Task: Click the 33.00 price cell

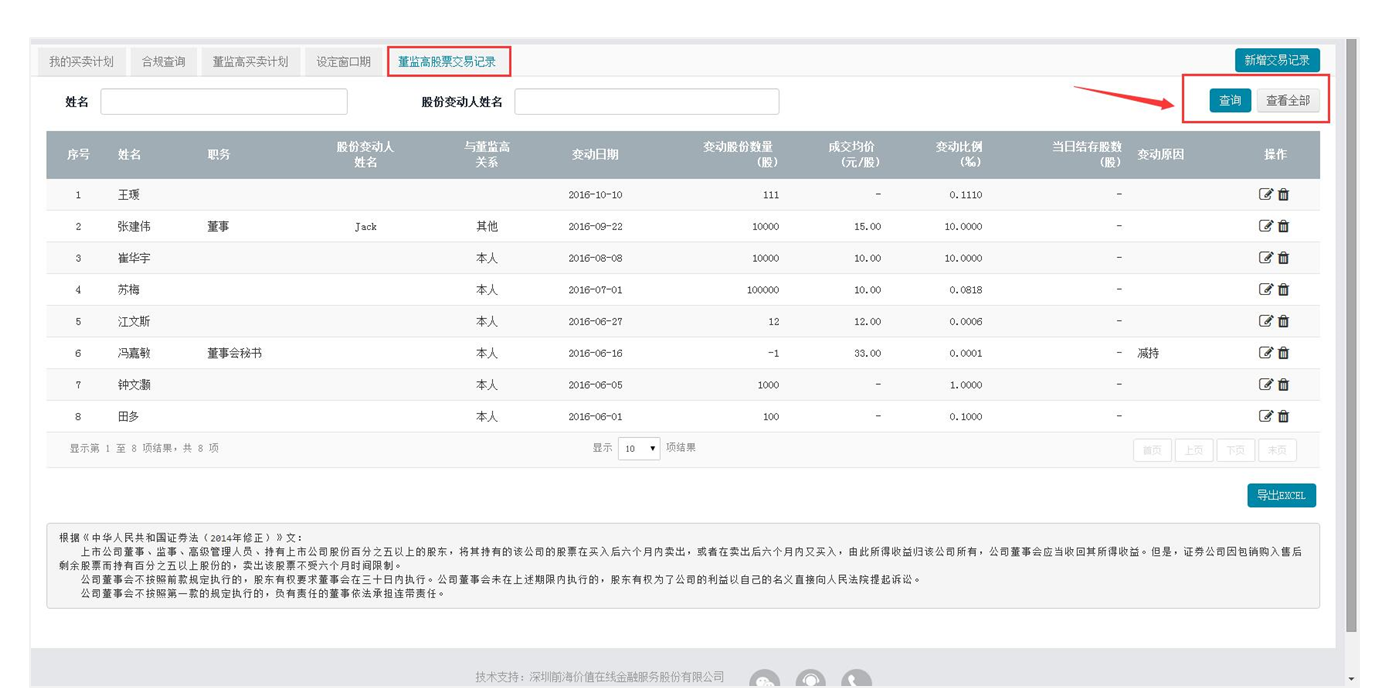Action: 867,353
